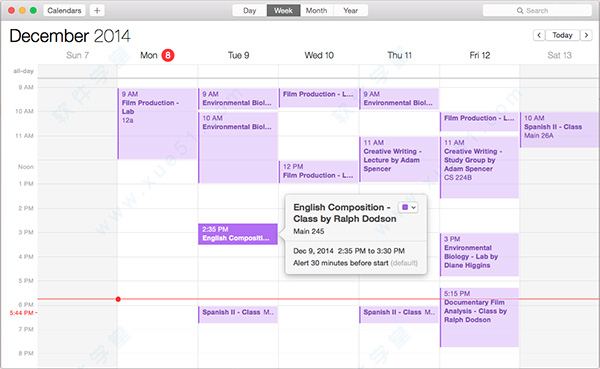Select Saturday's 10 AM Spanish II Class event

pos(560,130)
